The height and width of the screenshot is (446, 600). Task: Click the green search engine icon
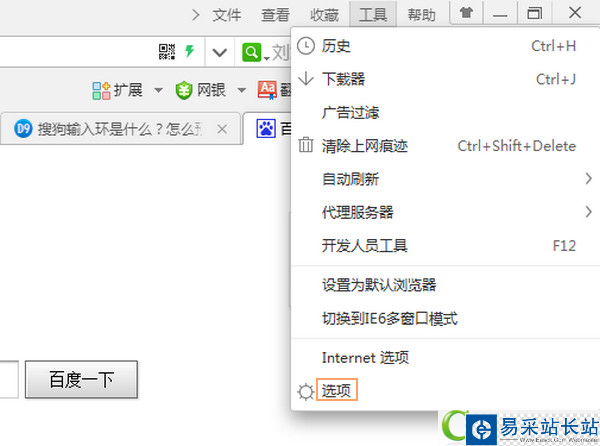(x=251, y=52)
